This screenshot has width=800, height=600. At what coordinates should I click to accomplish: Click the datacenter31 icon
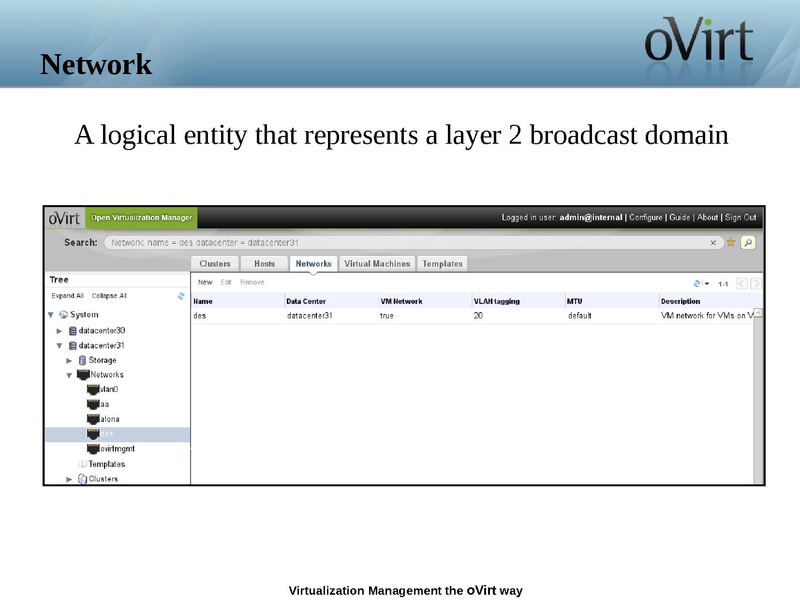click(72, 345)
